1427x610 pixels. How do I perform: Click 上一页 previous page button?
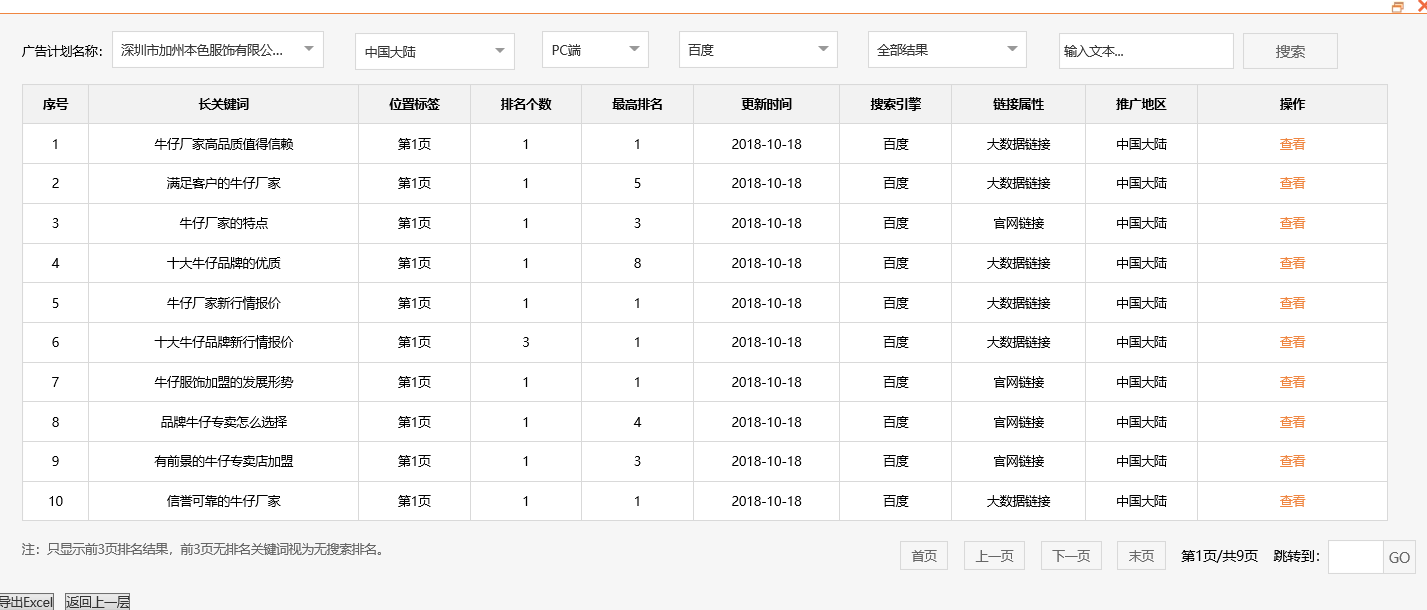pos(993,555)
